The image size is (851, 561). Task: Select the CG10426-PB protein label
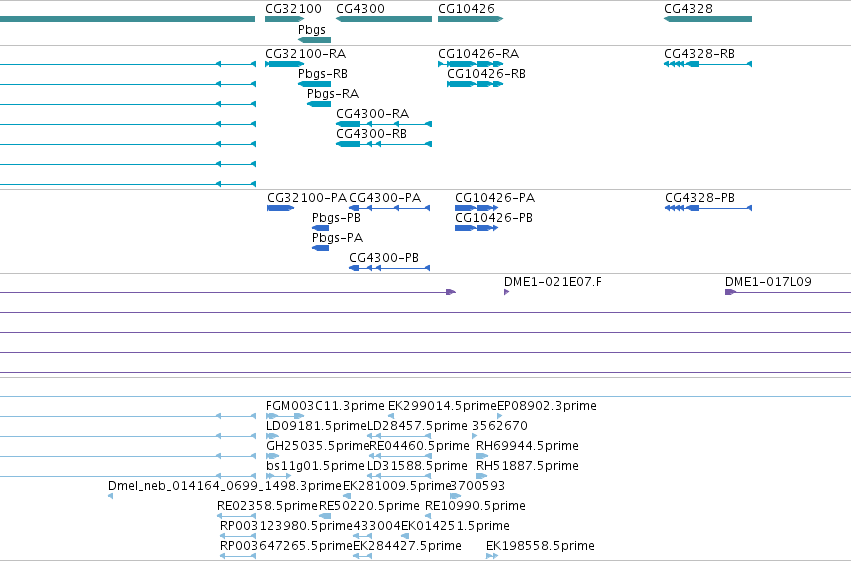(x=494, y=219)
